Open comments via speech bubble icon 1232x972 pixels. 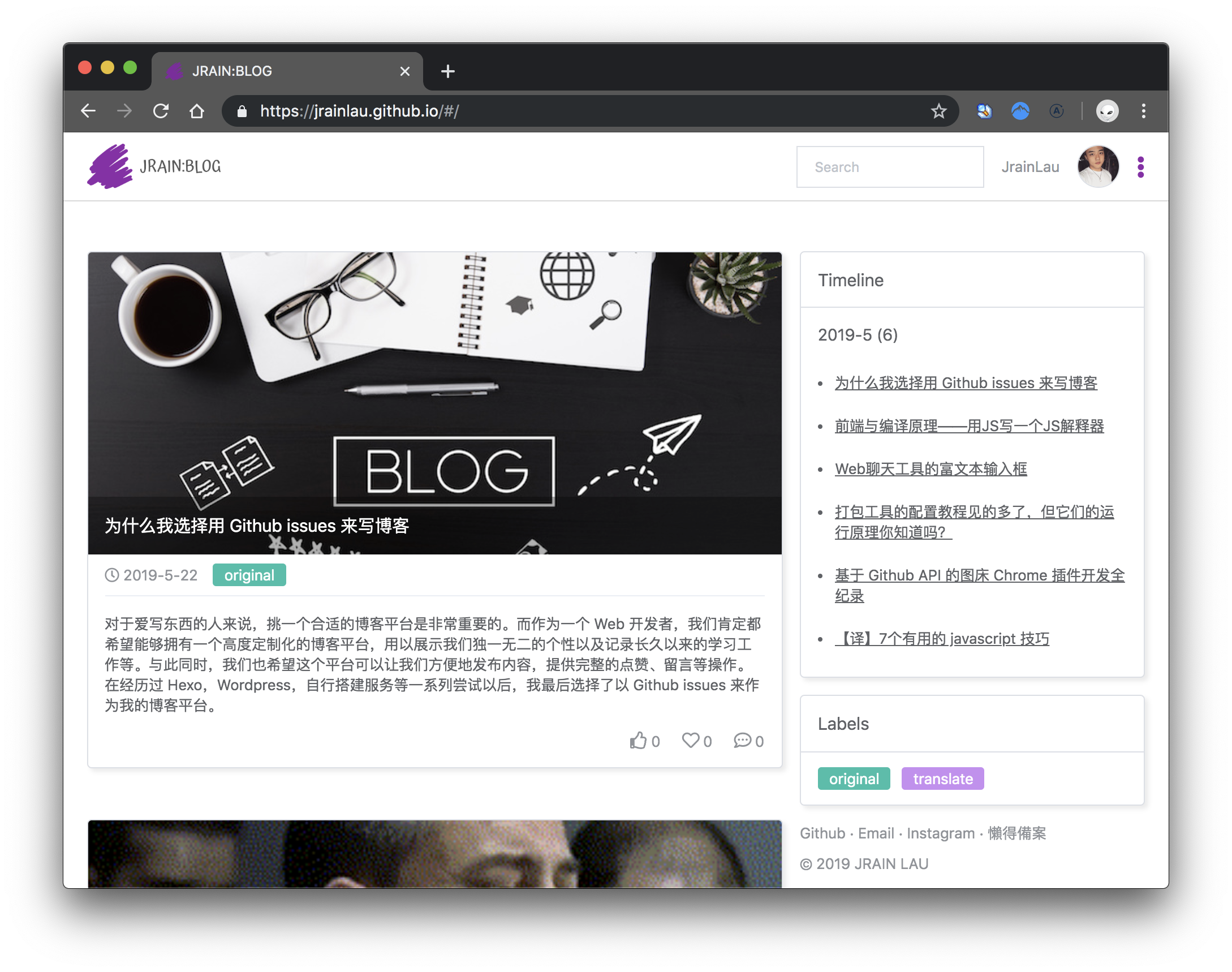[742, 741]
